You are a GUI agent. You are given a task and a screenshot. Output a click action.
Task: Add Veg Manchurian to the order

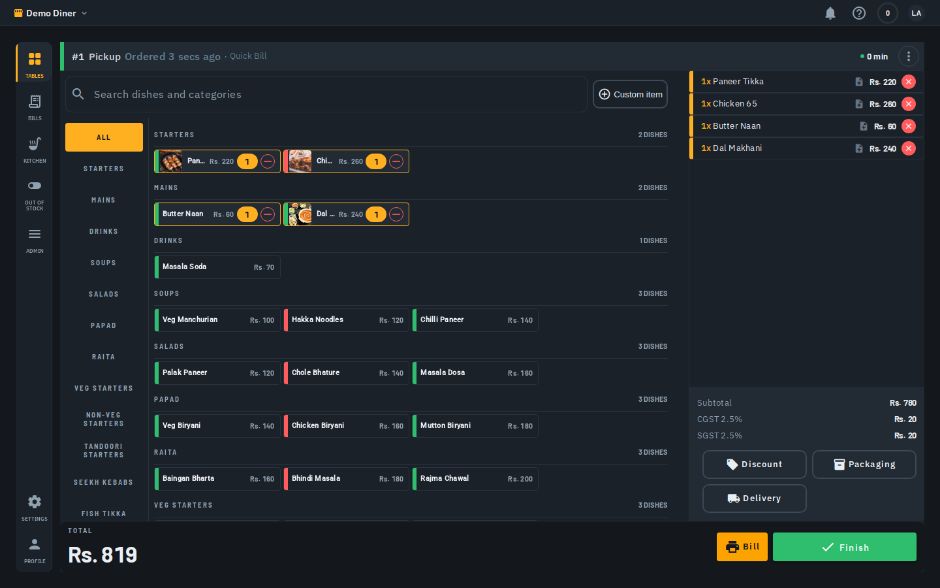point(217,320)
